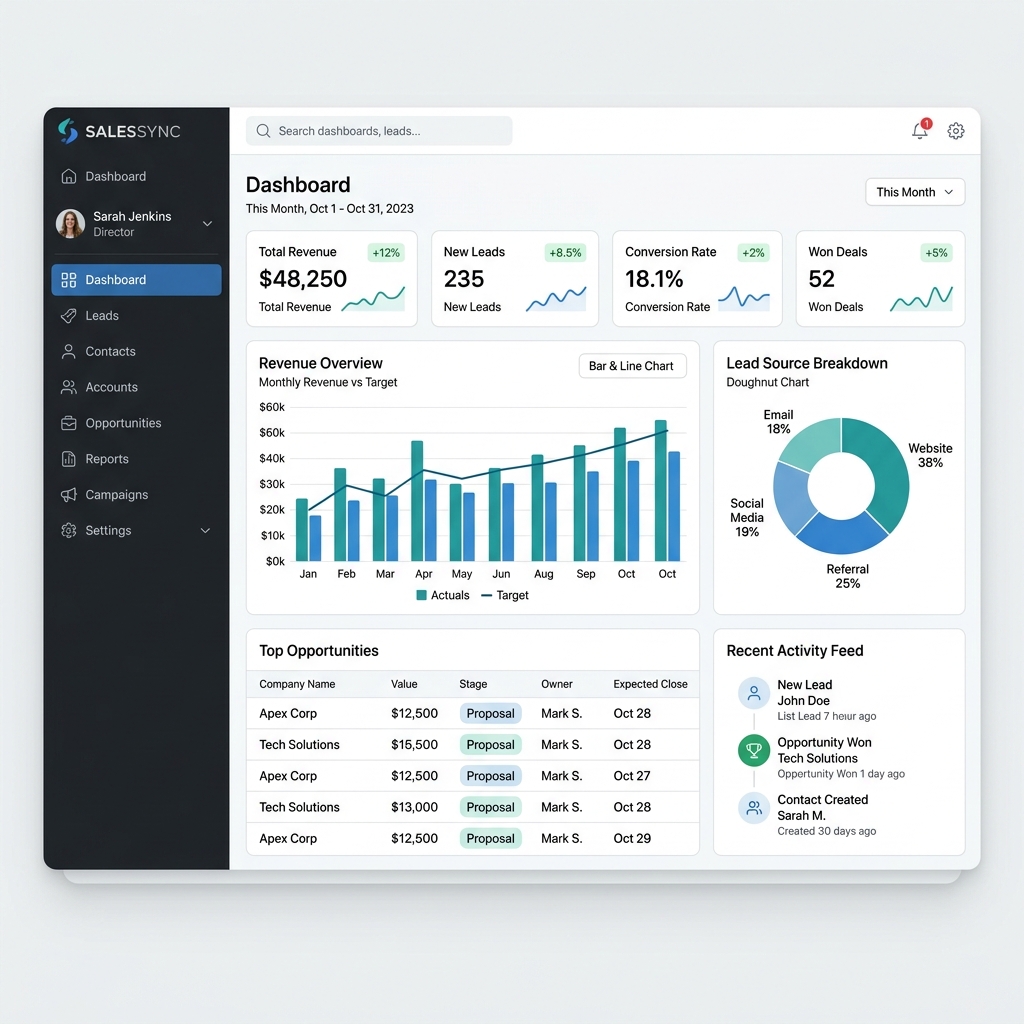Screen dimensions: 1024x1024
Task: Sort by Value column header
Action: tap(404, 684)
